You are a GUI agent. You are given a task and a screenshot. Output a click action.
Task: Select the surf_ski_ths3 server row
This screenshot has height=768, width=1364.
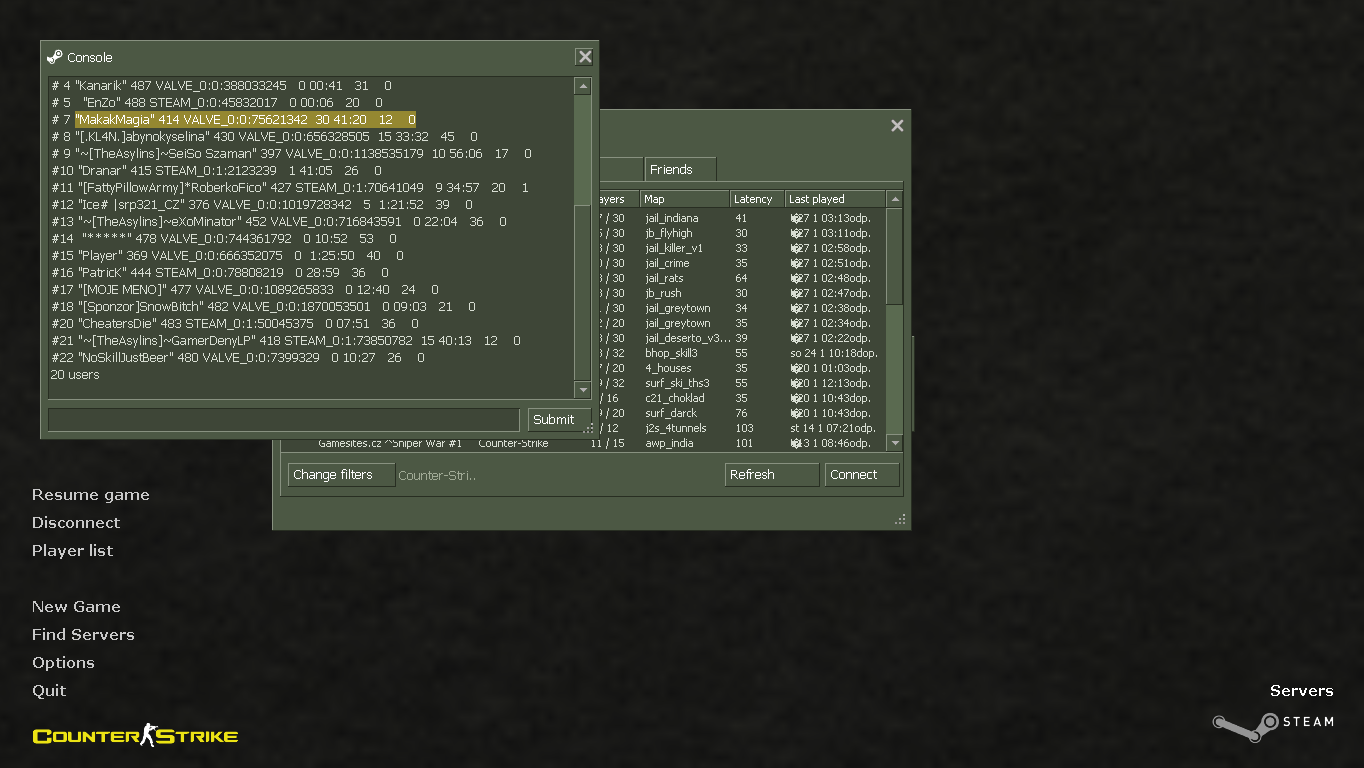(x=741, y=383)
